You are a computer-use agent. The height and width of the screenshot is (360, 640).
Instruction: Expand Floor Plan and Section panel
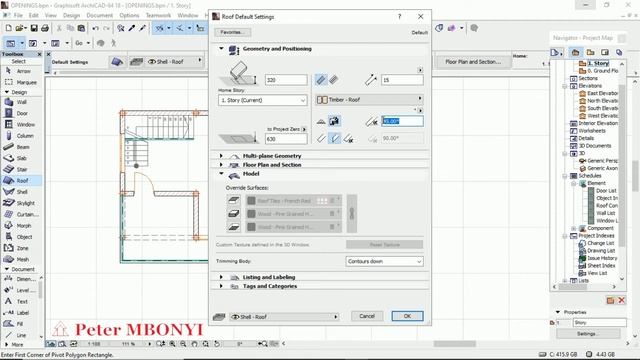click(x=221, y=165)
